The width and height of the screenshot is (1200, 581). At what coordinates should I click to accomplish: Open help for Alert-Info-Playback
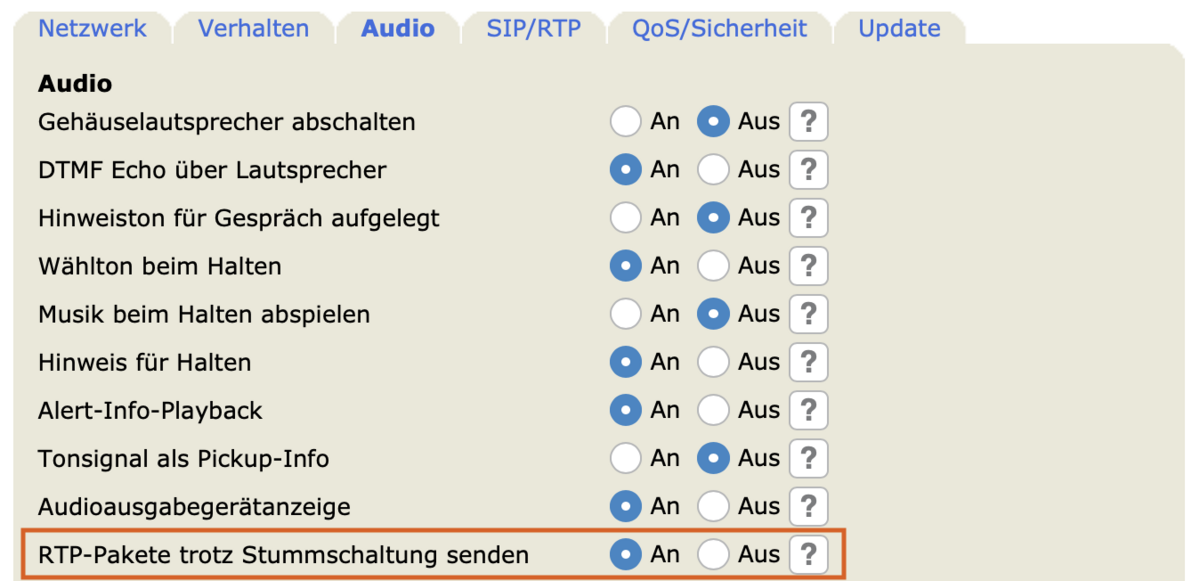tap(808, 410)
